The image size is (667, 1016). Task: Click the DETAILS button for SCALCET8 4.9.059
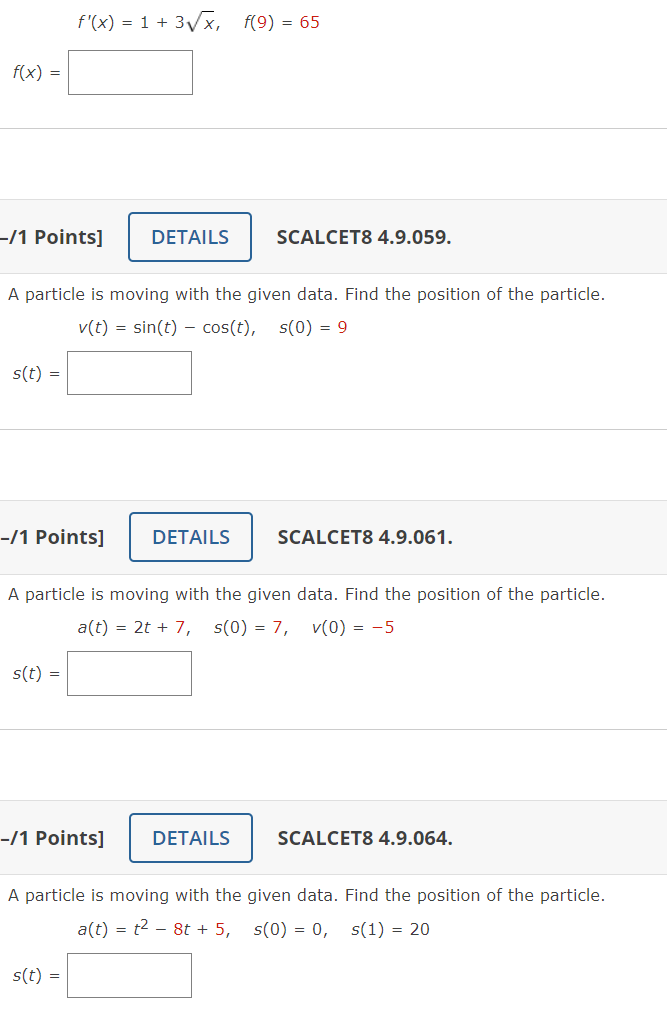pos(189,237)
